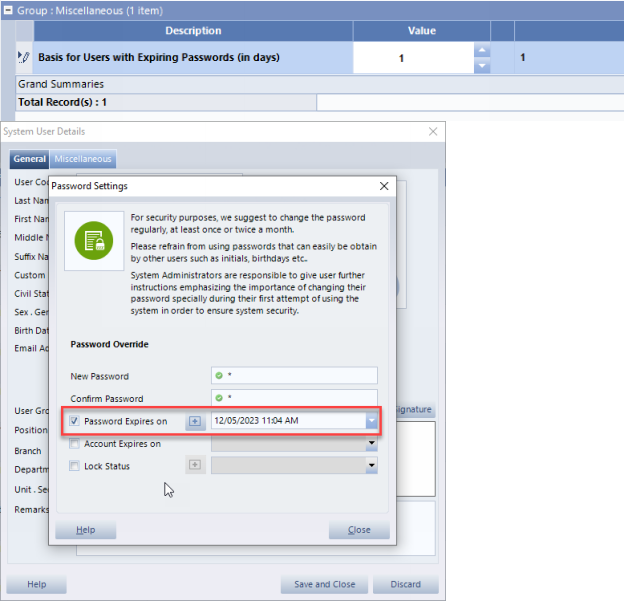This screenshot has height=601, width=625.
Task: Close the System User Details window
Action: point(433,131)
